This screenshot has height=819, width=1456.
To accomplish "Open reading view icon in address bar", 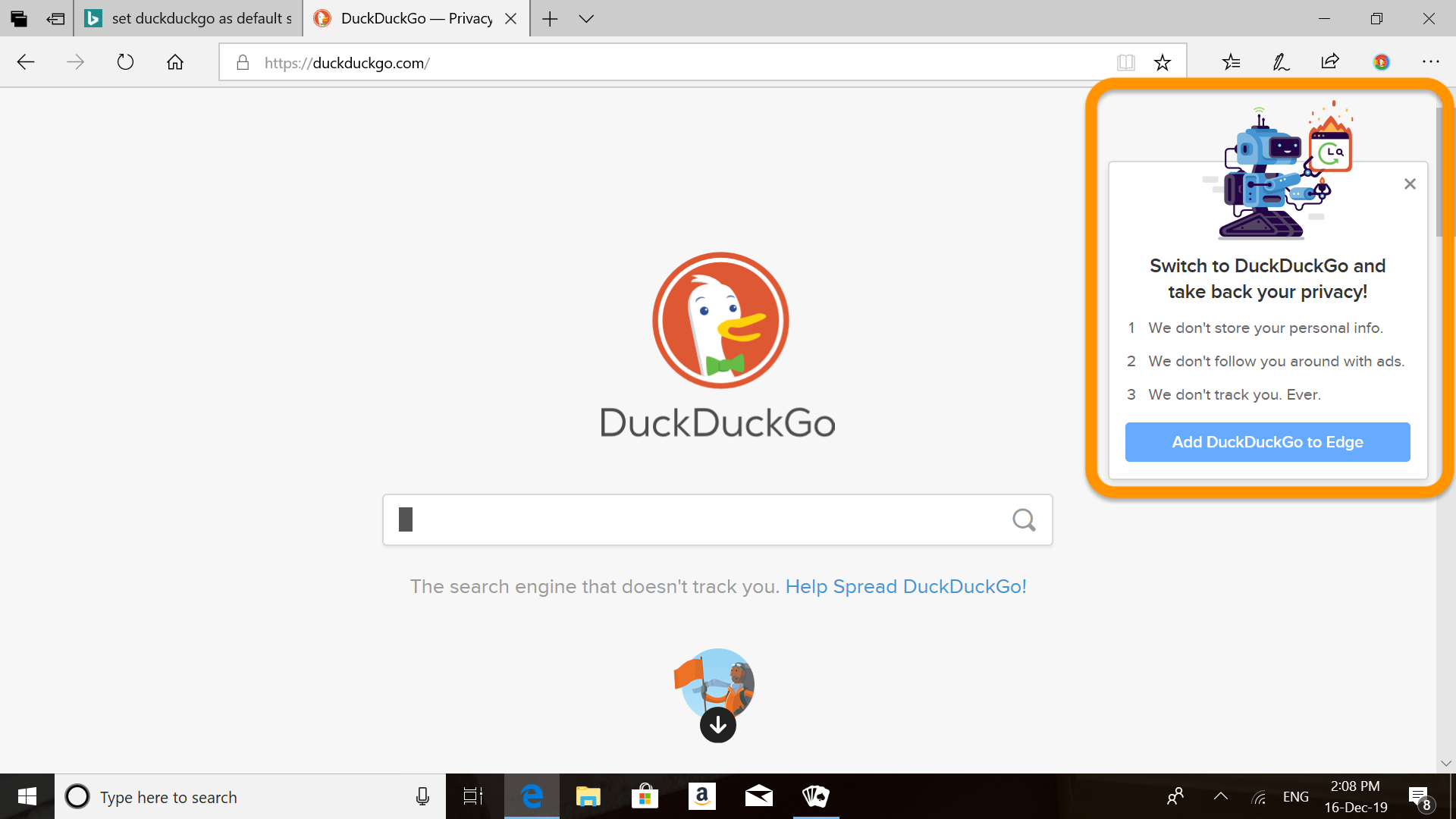I will 1126,63.
